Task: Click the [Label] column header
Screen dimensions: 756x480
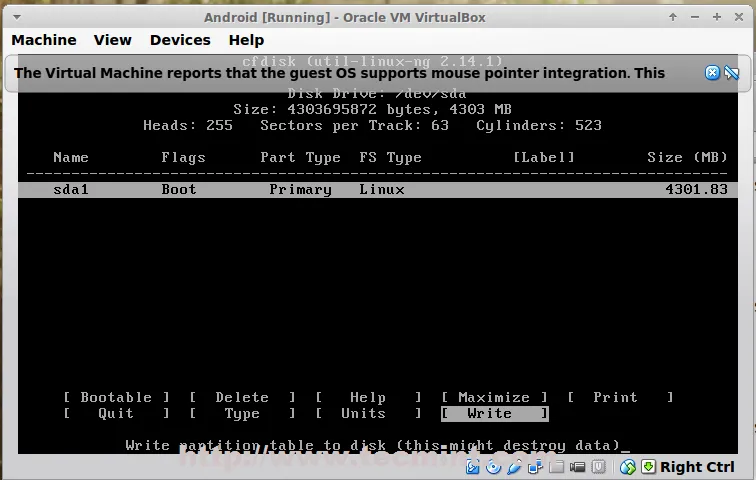Action: point(544,158)
